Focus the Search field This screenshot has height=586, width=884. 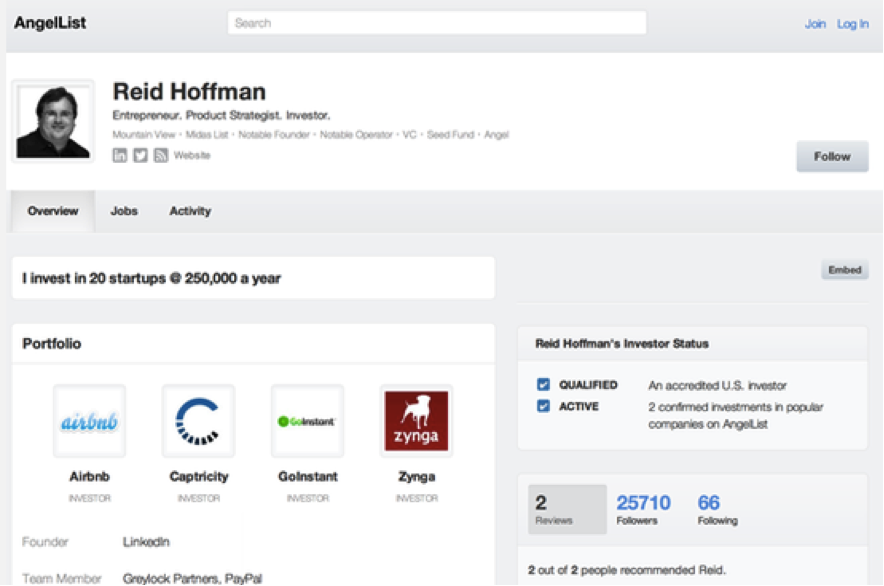(x=437, y=23)
